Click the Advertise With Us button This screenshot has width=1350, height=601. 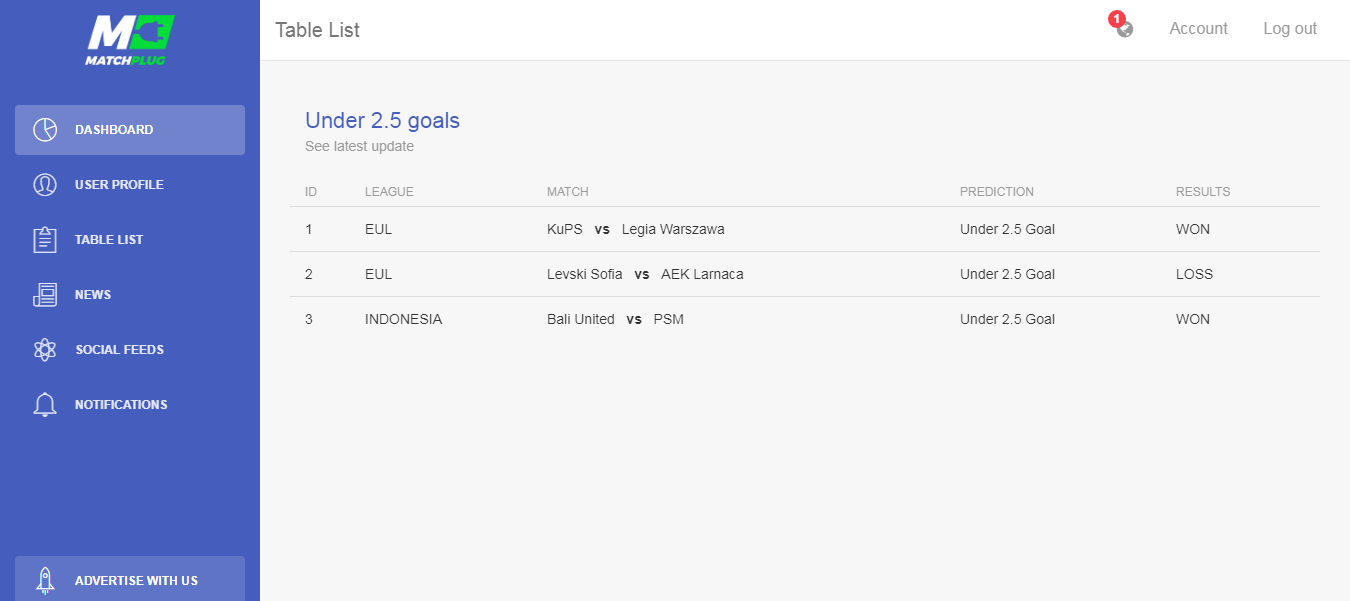click(x=130, y=579)
